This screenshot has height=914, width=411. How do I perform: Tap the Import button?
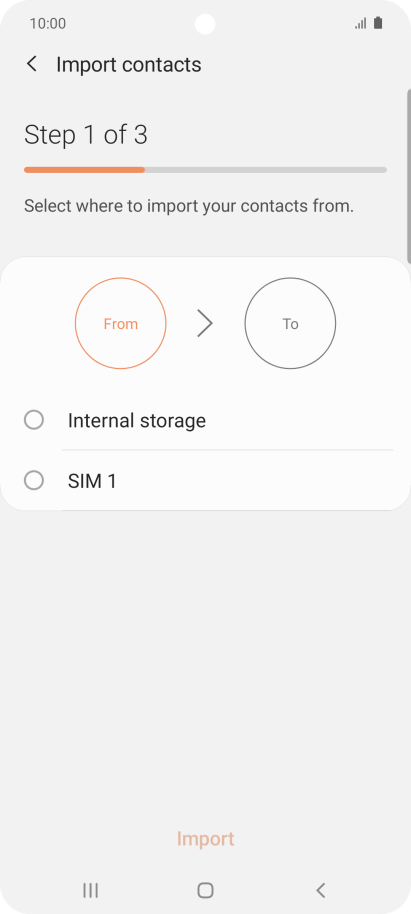pyautogui.click(x=205, y=839)
